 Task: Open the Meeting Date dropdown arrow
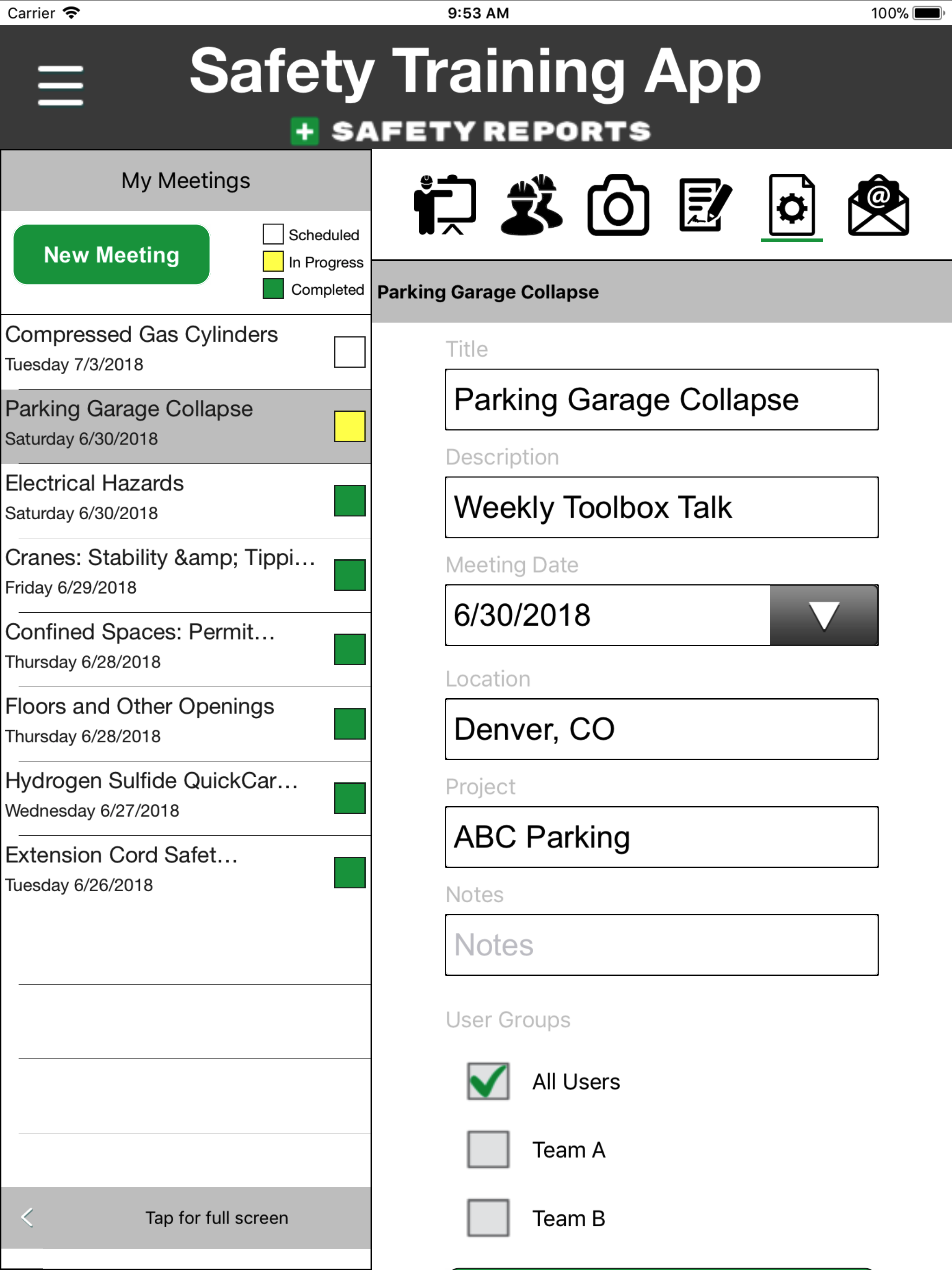[x=824, y=615]
